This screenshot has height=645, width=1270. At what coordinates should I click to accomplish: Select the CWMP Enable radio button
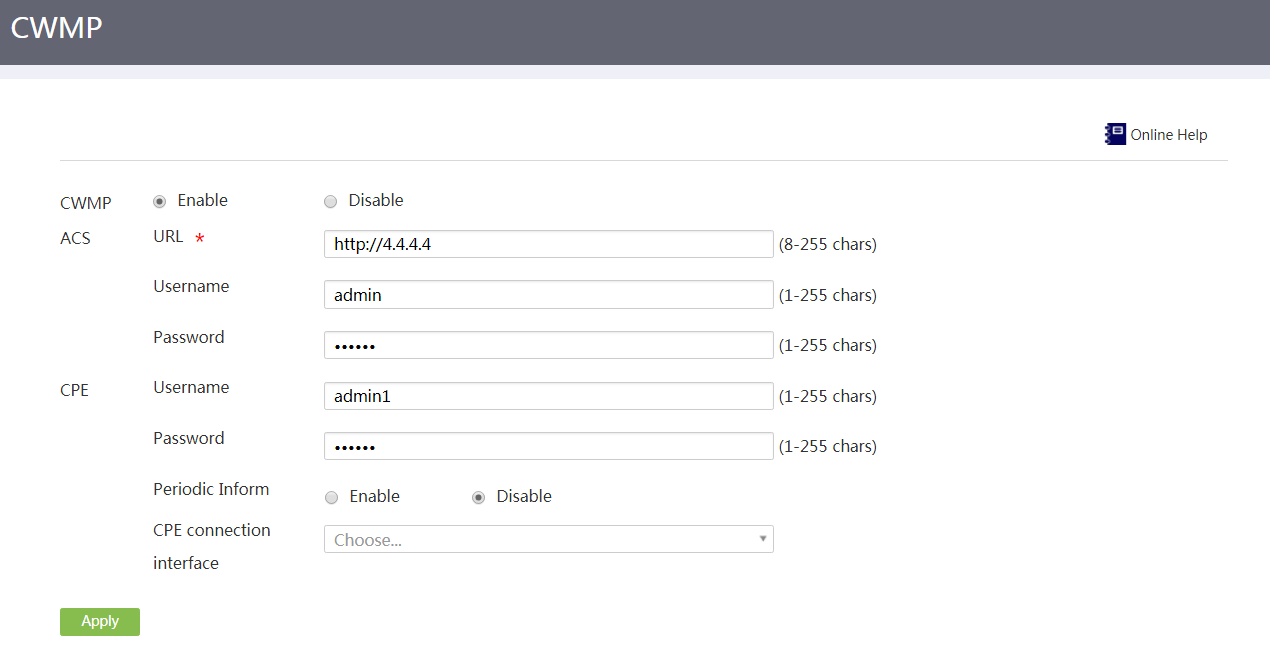159,201
